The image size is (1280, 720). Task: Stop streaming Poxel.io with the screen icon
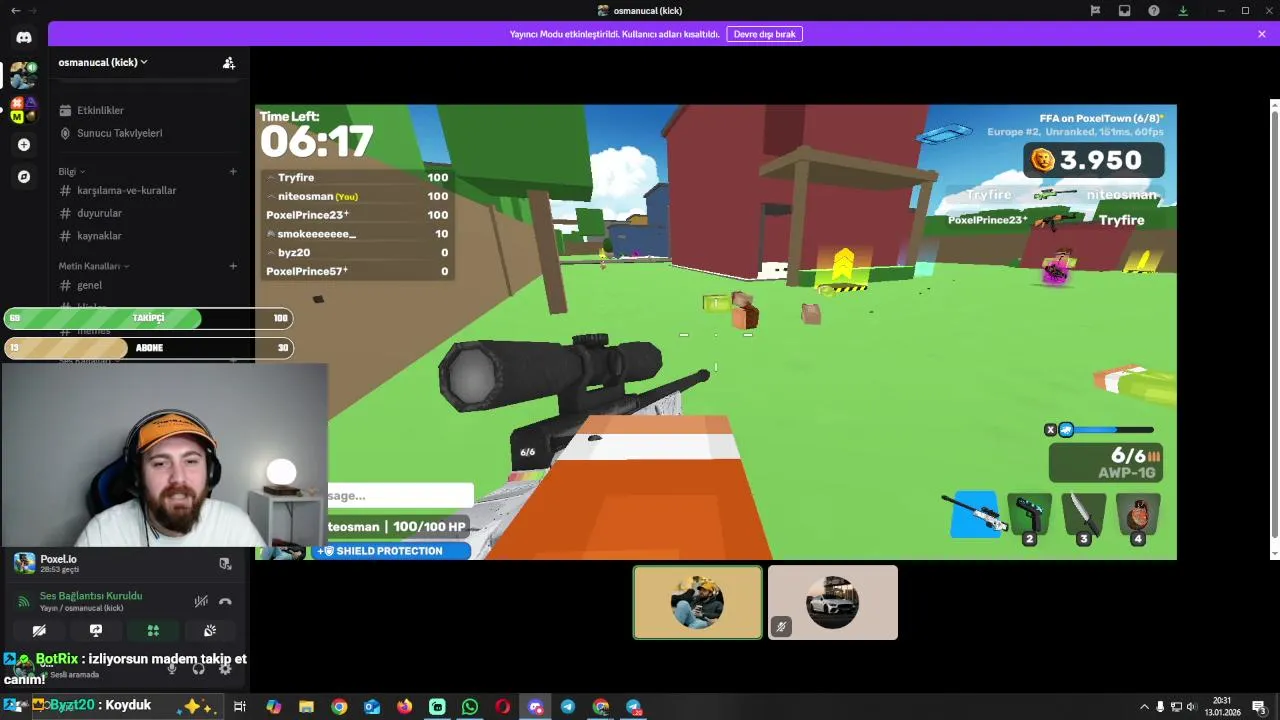pyautogui.click(x=225, y=563)
